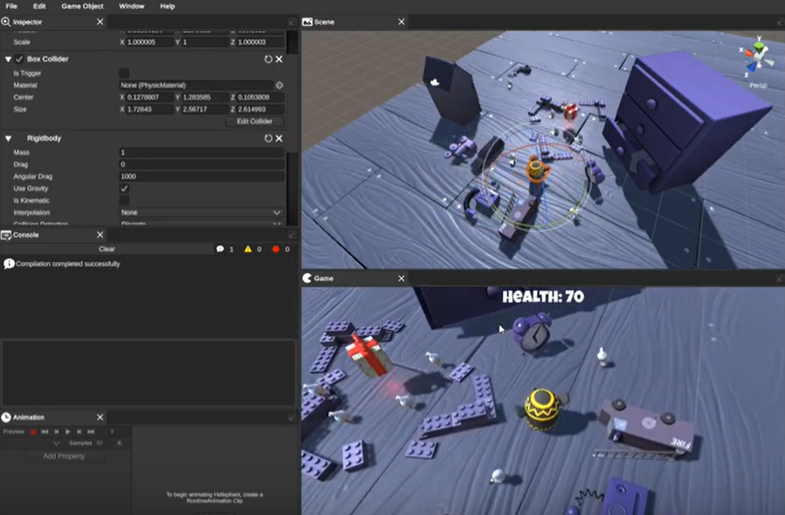
Task: Open the Game Object menu
Action: pyautogui.click(x=82, y=6)
